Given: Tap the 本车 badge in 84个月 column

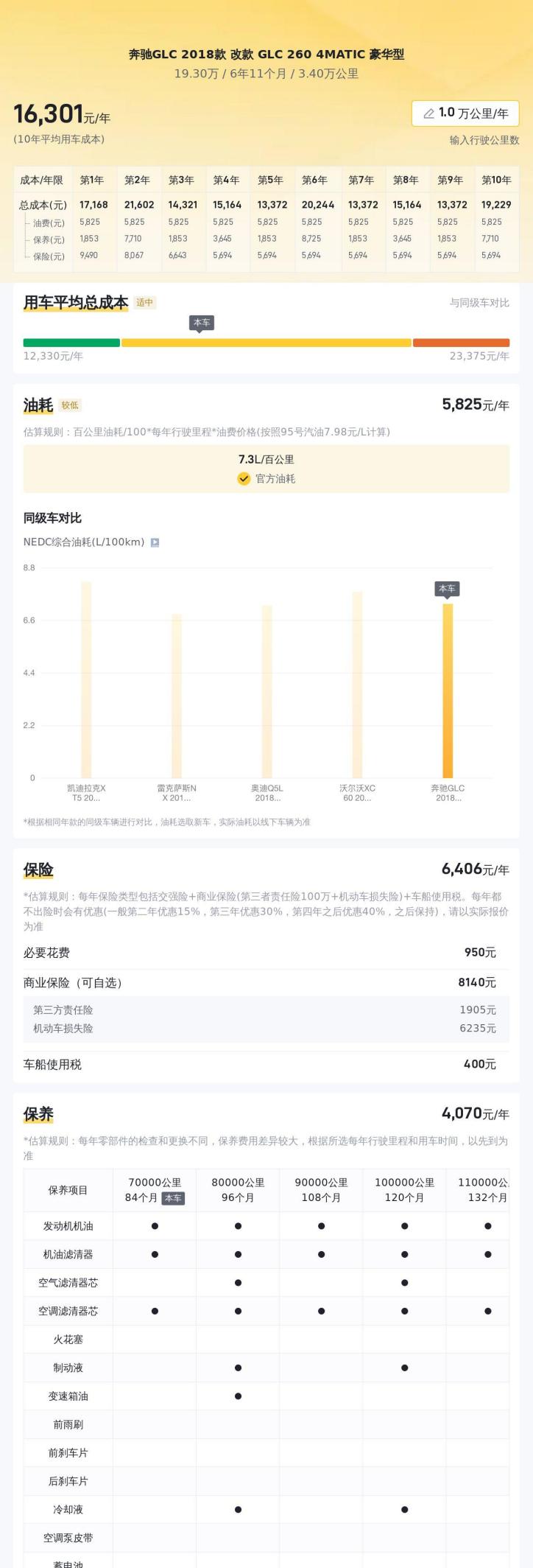Looking at the screenshot, I should (173, 1198).
